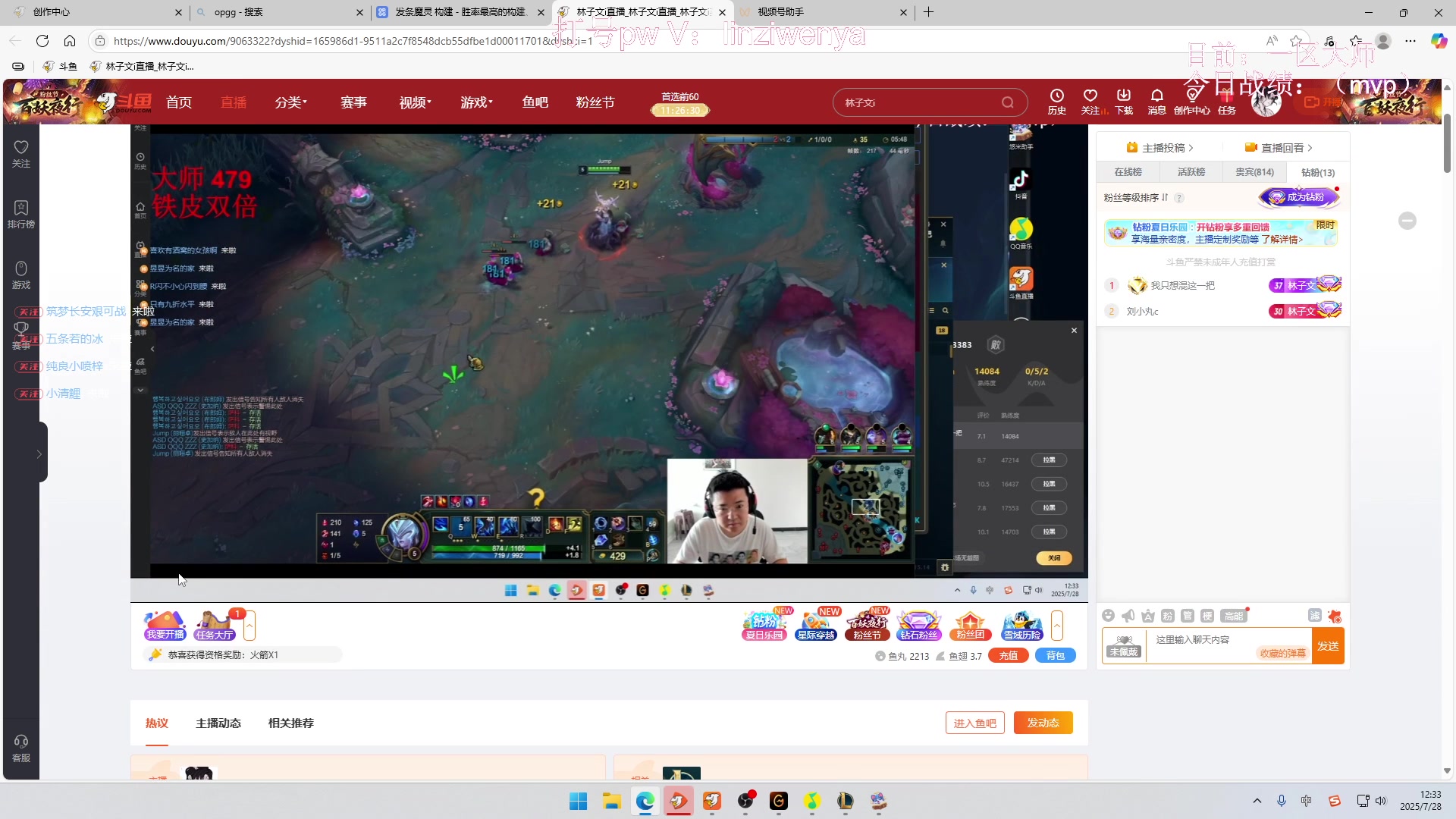The width and height of the screenshot is (1456, 819).
Task: Switch to 相关推荐 tab
Action: pos(290,723)
